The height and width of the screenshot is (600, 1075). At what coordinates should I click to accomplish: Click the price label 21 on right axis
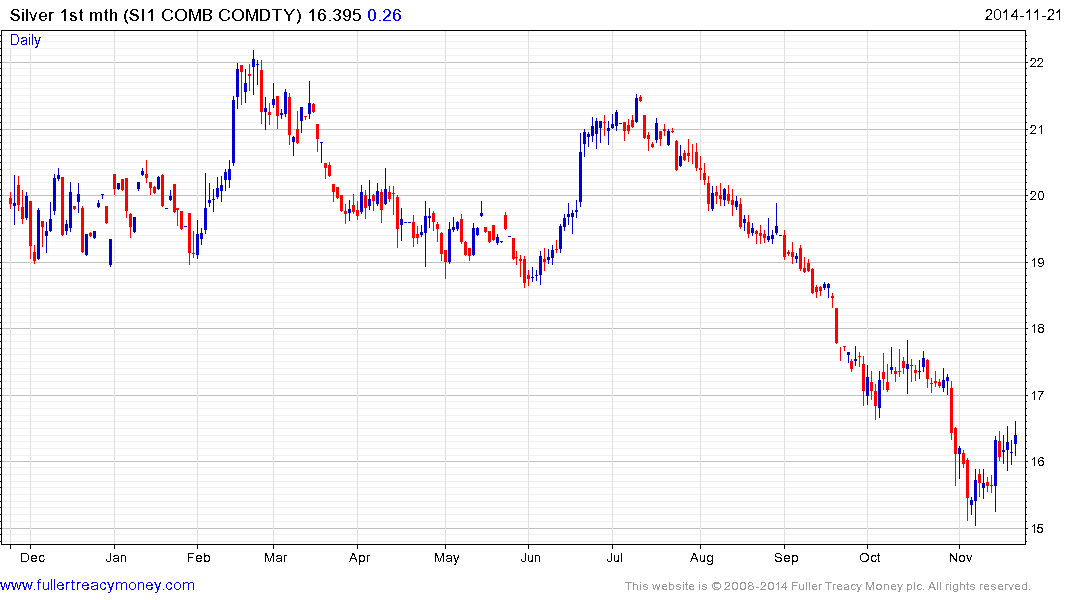(1037, 130)
